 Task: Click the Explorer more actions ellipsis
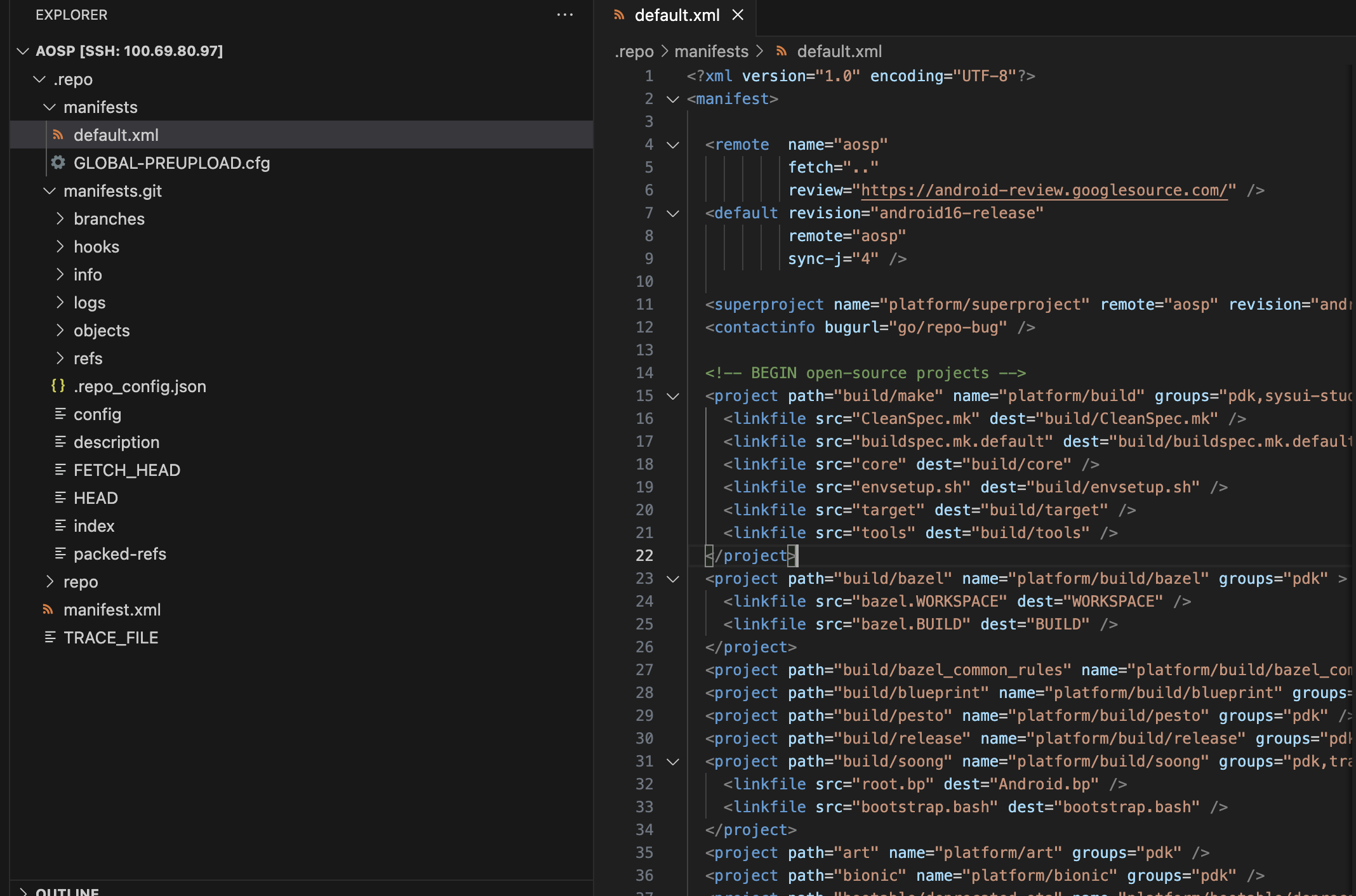564,15
